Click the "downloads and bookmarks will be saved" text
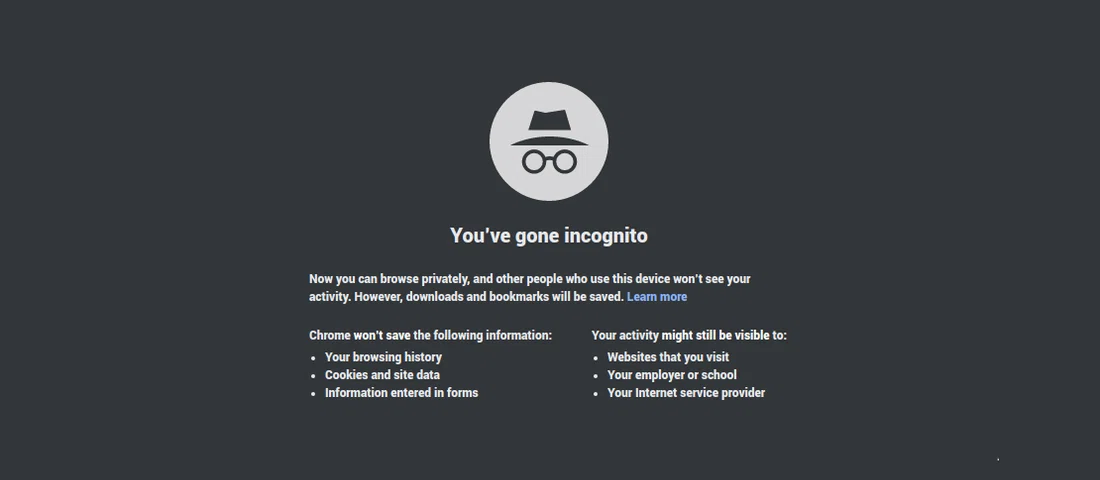 pyautogui.click(x=511, y=297)
